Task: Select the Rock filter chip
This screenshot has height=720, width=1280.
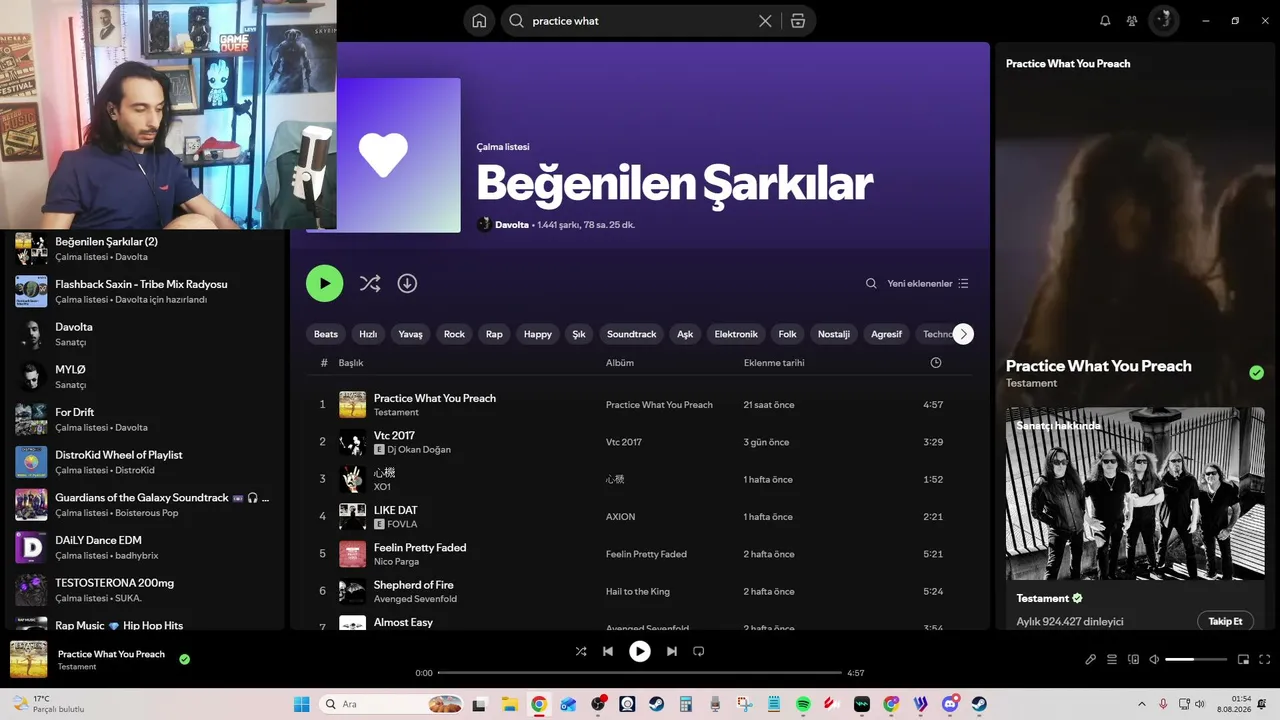Action: (x=454, y=334)
